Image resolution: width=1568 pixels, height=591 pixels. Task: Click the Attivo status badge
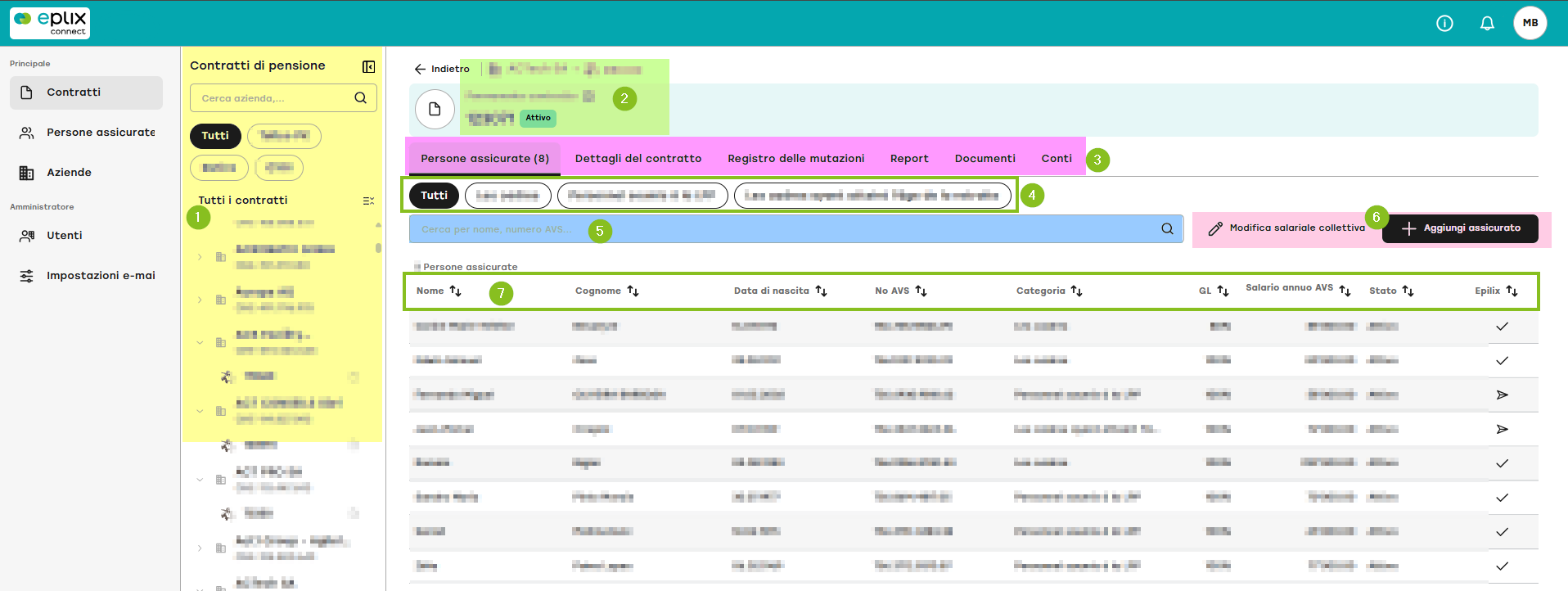point(538,118)
